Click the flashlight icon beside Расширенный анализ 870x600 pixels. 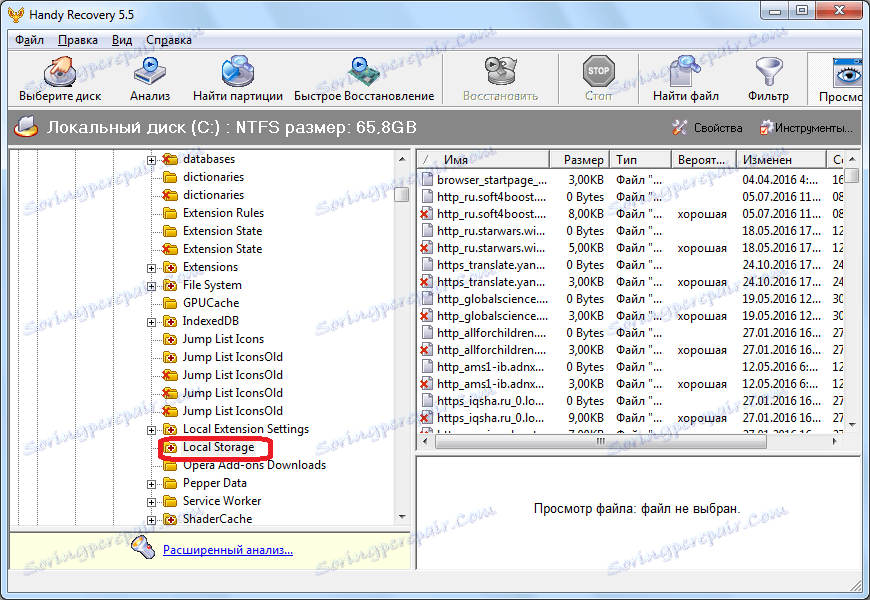(143, 548)
